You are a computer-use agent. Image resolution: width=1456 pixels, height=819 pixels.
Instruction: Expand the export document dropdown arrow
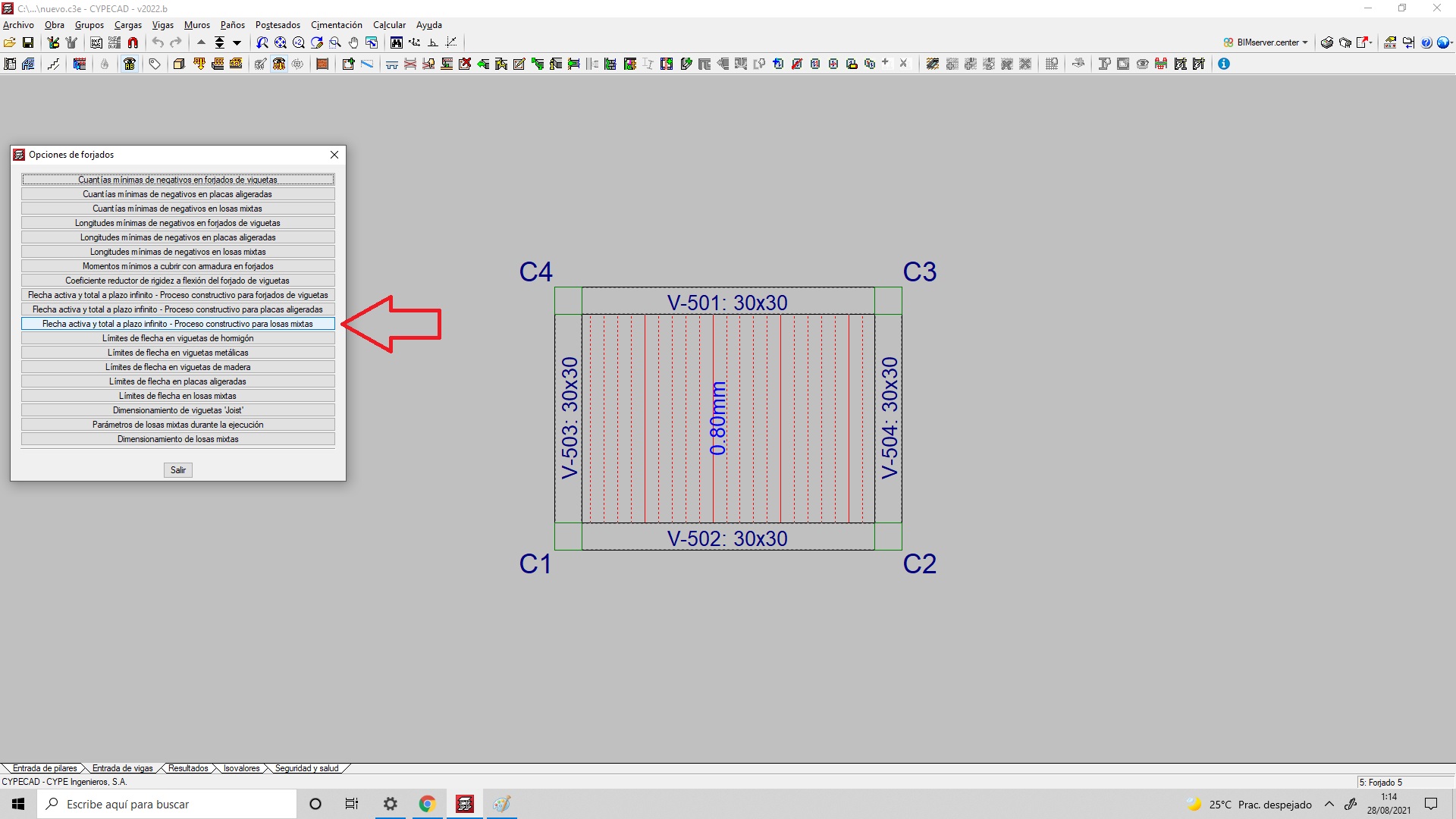[x=1371, y=42]
